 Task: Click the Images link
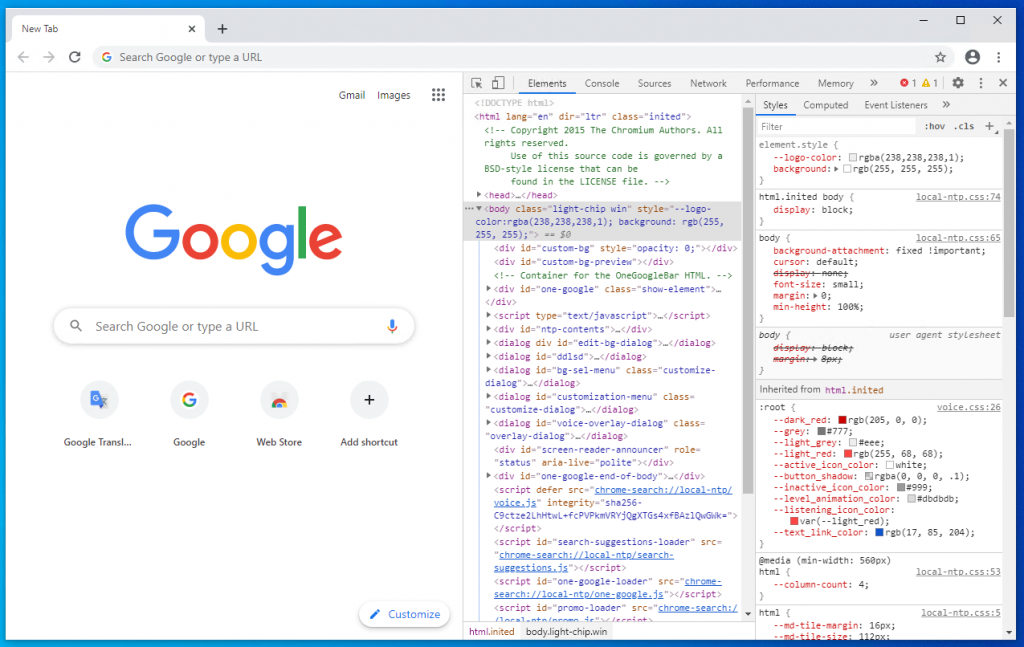tap(393, 95)
